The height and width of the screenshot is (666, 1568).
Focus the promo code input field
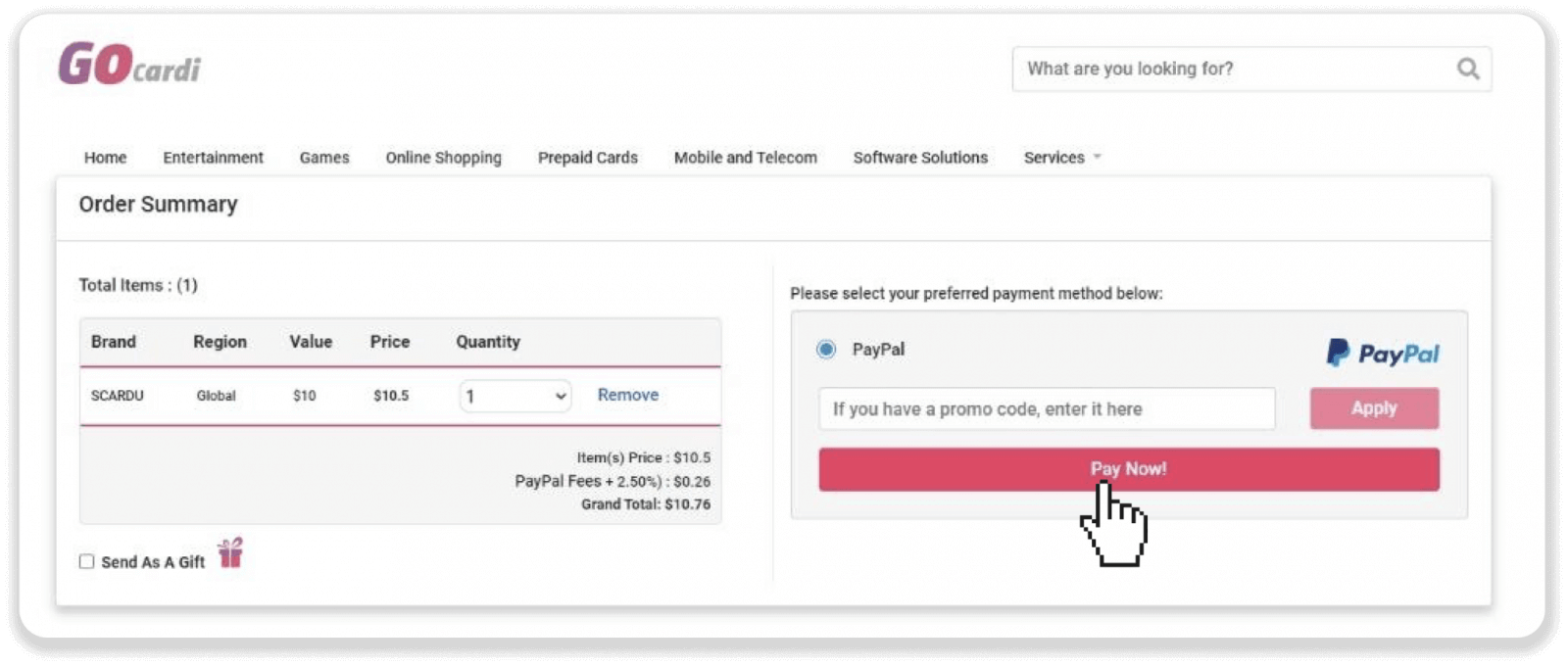click(1046, 408)
